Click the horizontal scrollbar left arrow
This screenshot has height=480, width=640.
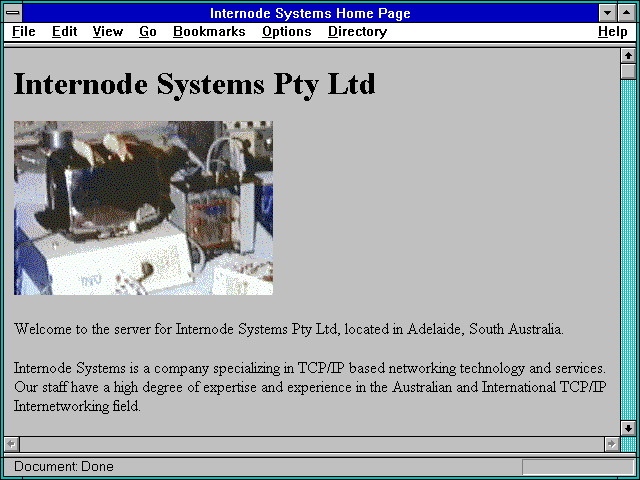pos(11,444)
